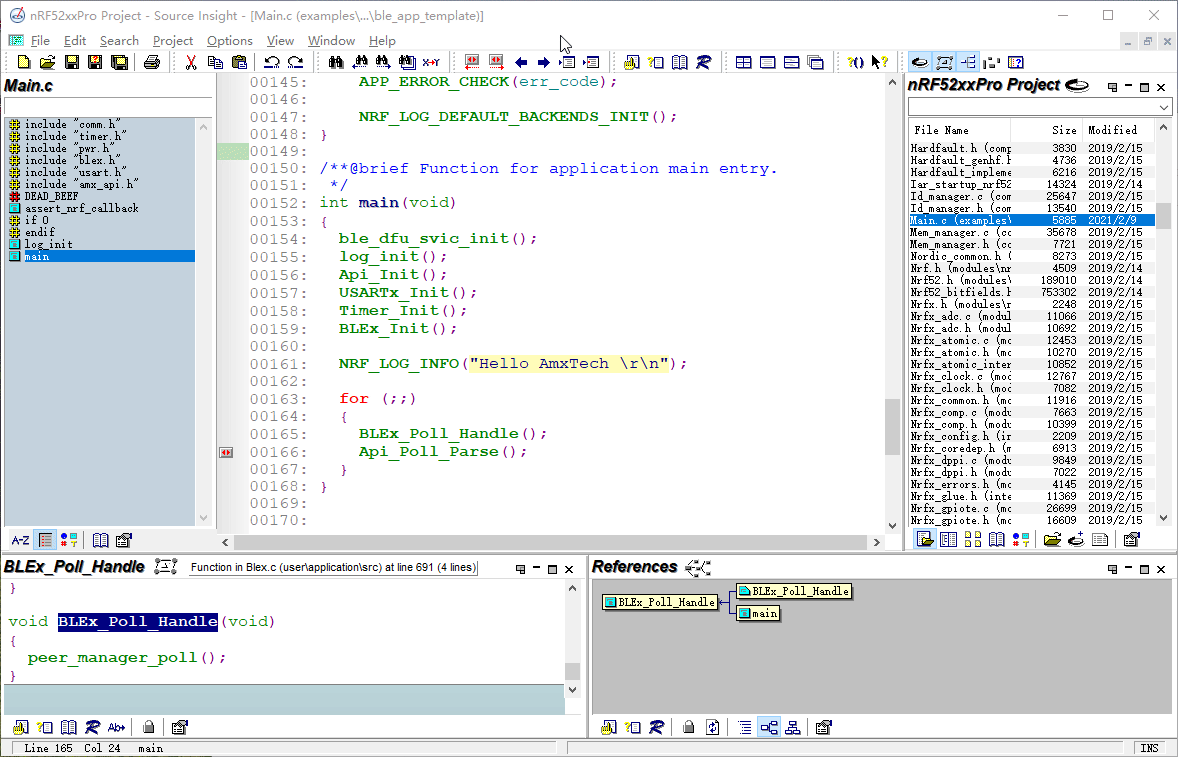Image resolution: width=1178 pixels, height=757 pixels.
Task: Toggle the Context Window toolbar button
Action: click(944, 62)
